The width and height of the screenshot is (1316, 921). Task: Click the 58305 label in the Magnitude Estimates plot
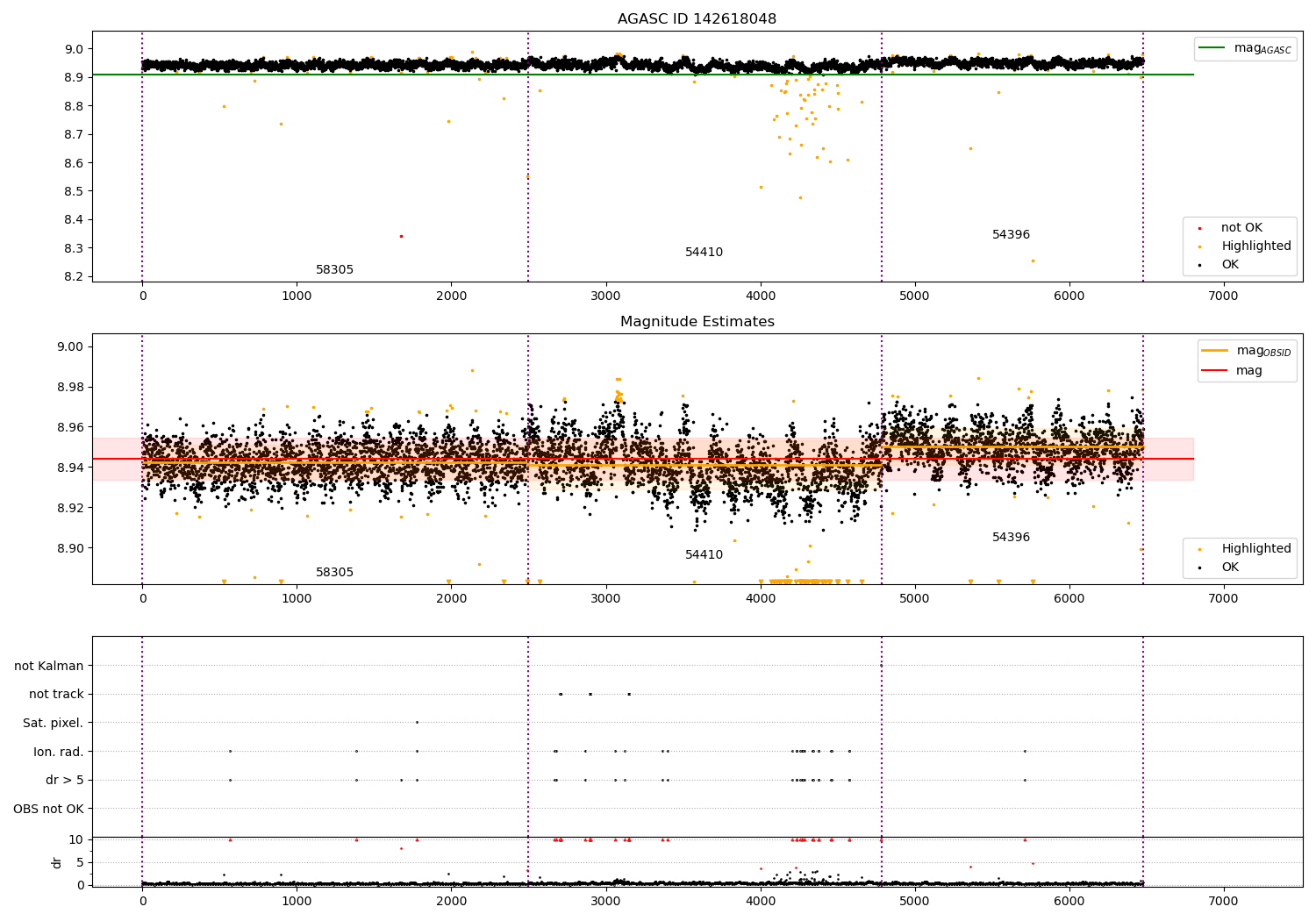334,573
